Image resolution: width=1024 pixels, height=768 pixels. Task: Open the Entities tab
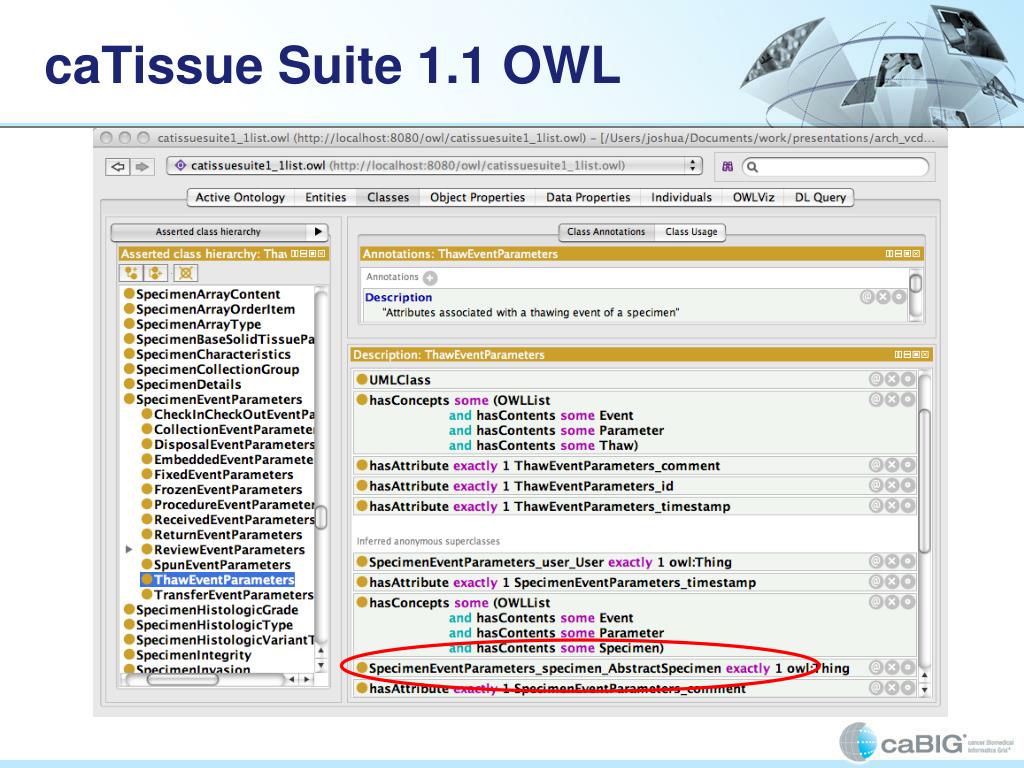tap(325, 197)
